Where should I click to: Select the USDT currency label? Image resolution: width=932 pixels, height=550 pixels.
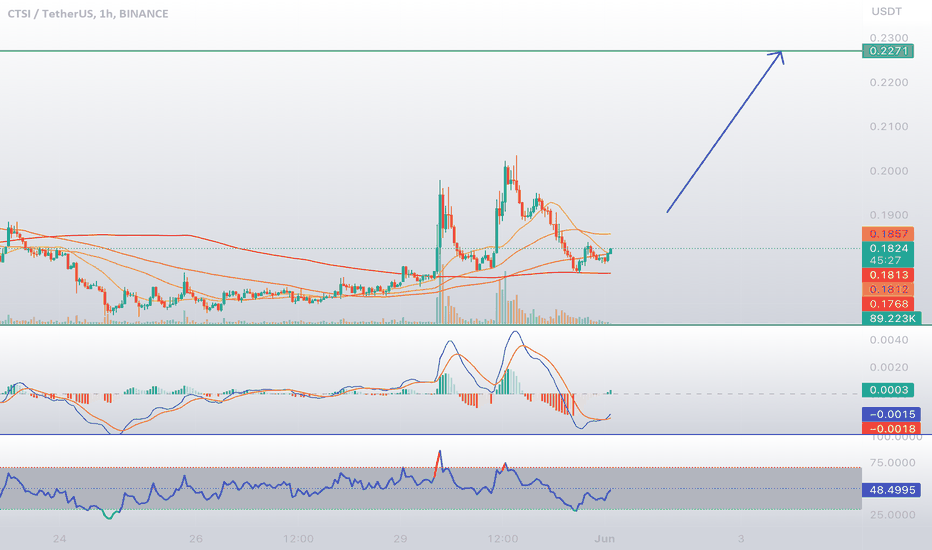(x=886, y=11)
